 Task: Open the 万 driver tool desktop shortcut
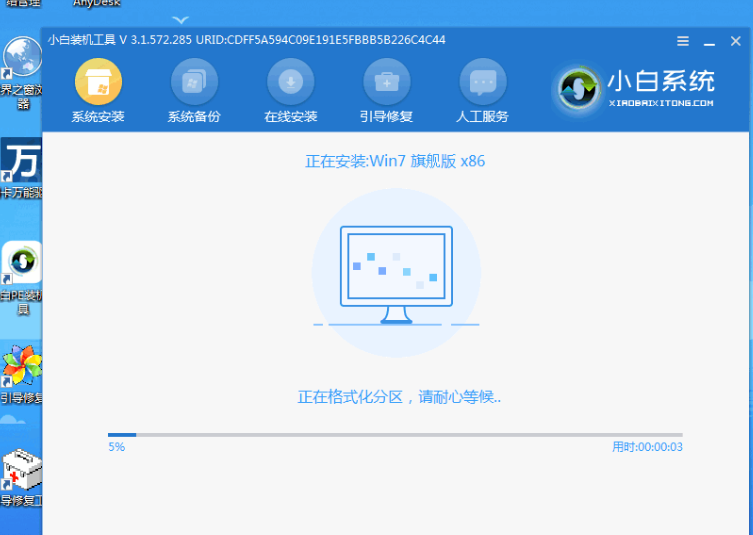tap(21, 161)
